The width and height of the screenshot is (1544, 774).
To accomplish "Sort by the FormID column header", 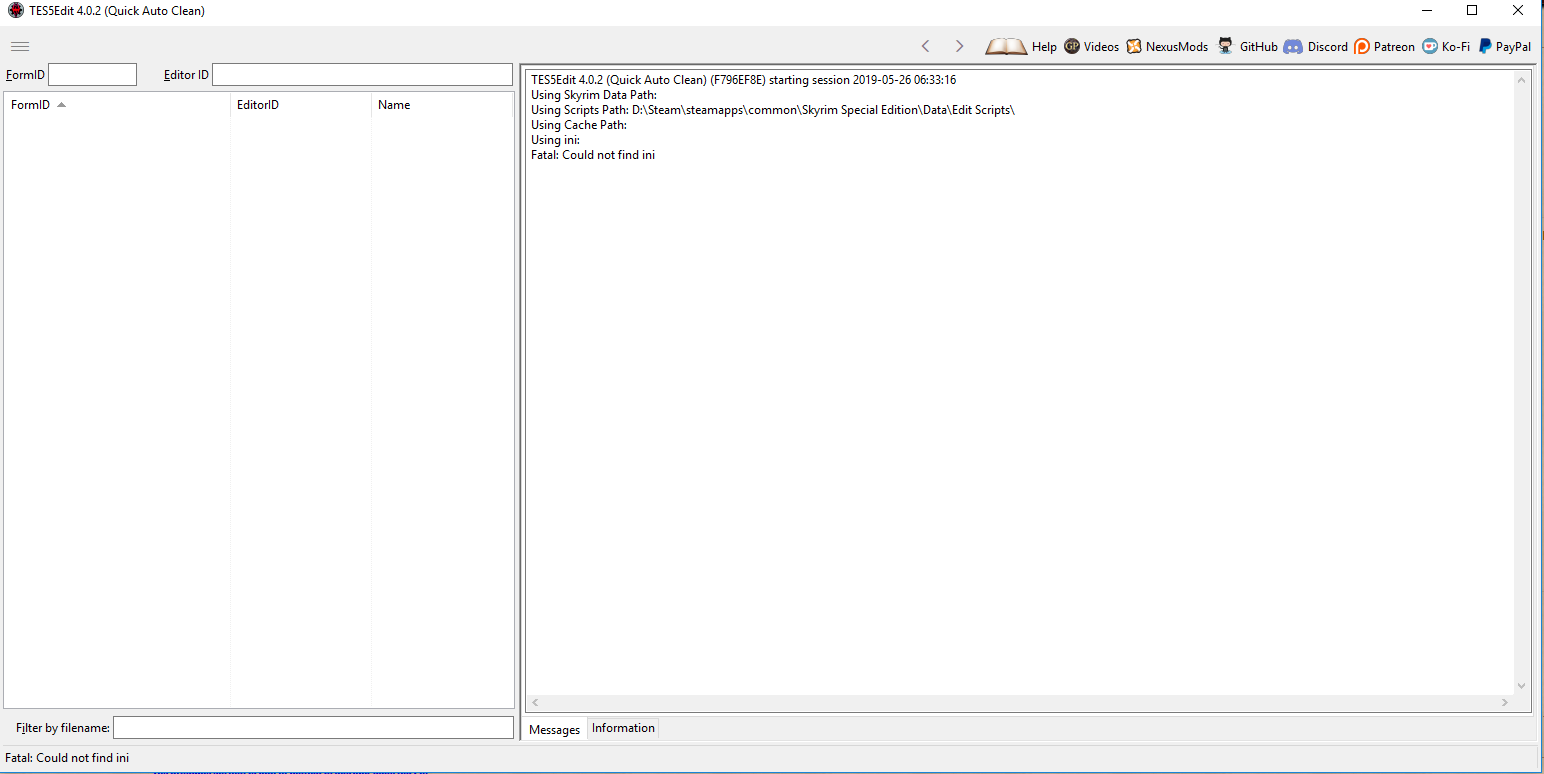I will click(117, 105).
